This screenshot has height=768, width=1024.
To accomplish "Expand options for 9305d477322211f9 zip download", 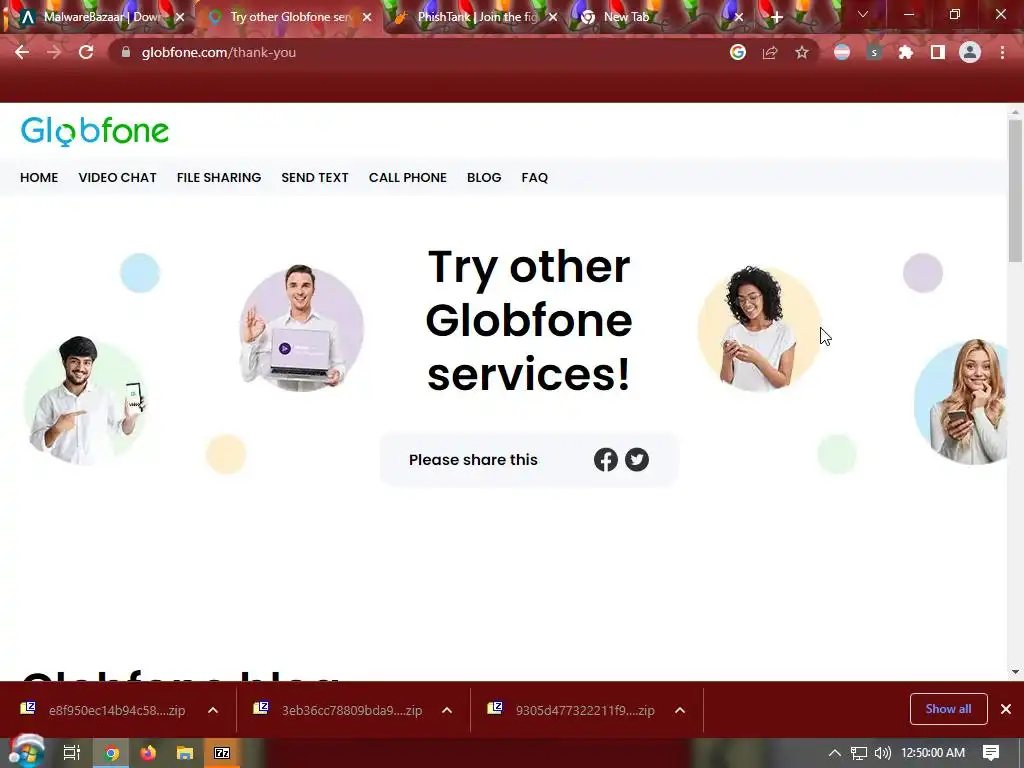I will pos(680,710).
